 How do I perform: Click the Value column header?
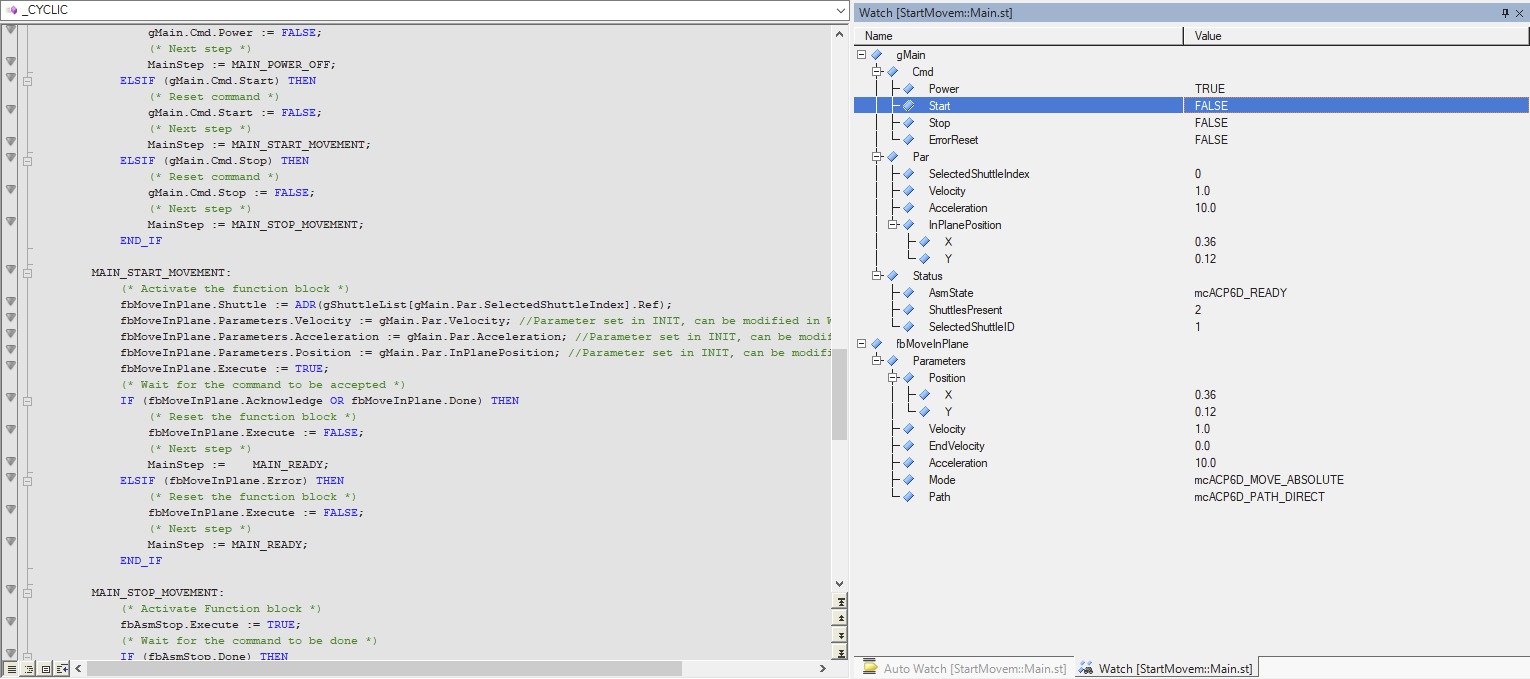click(1356, 36)
